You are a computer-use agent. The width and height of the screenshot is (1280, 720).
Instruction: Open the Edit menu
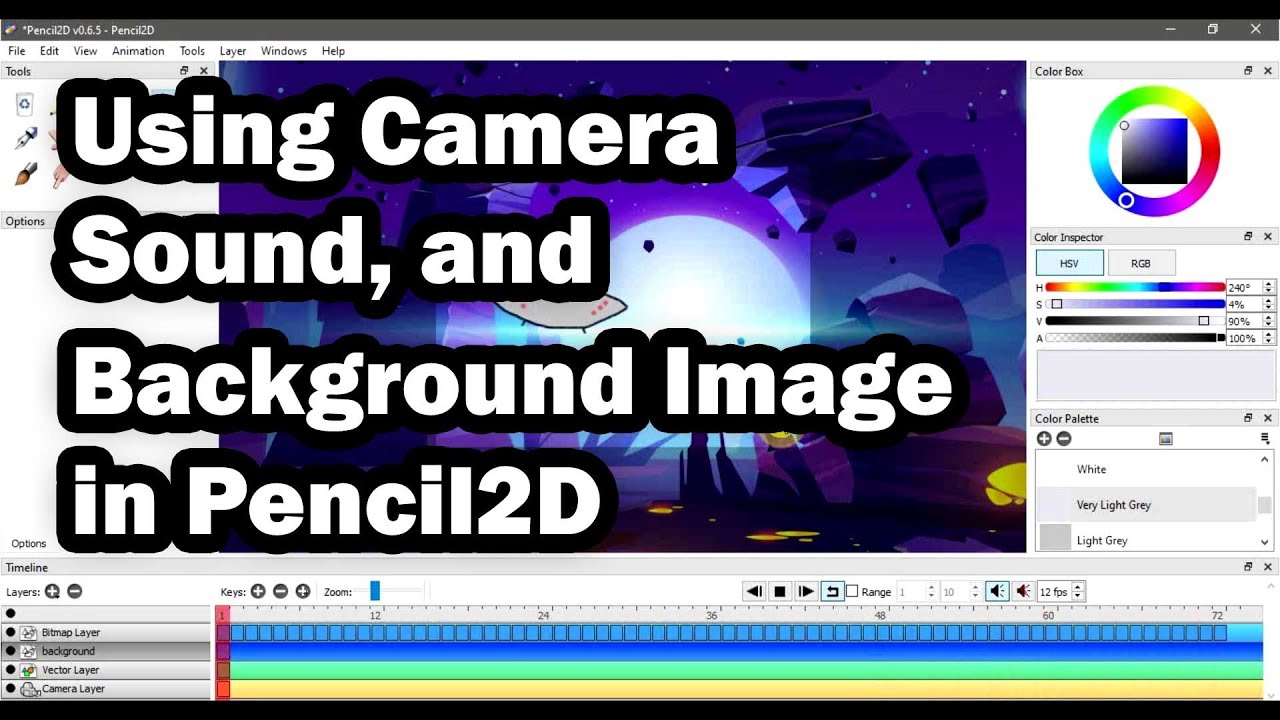(x=49, y=51)
